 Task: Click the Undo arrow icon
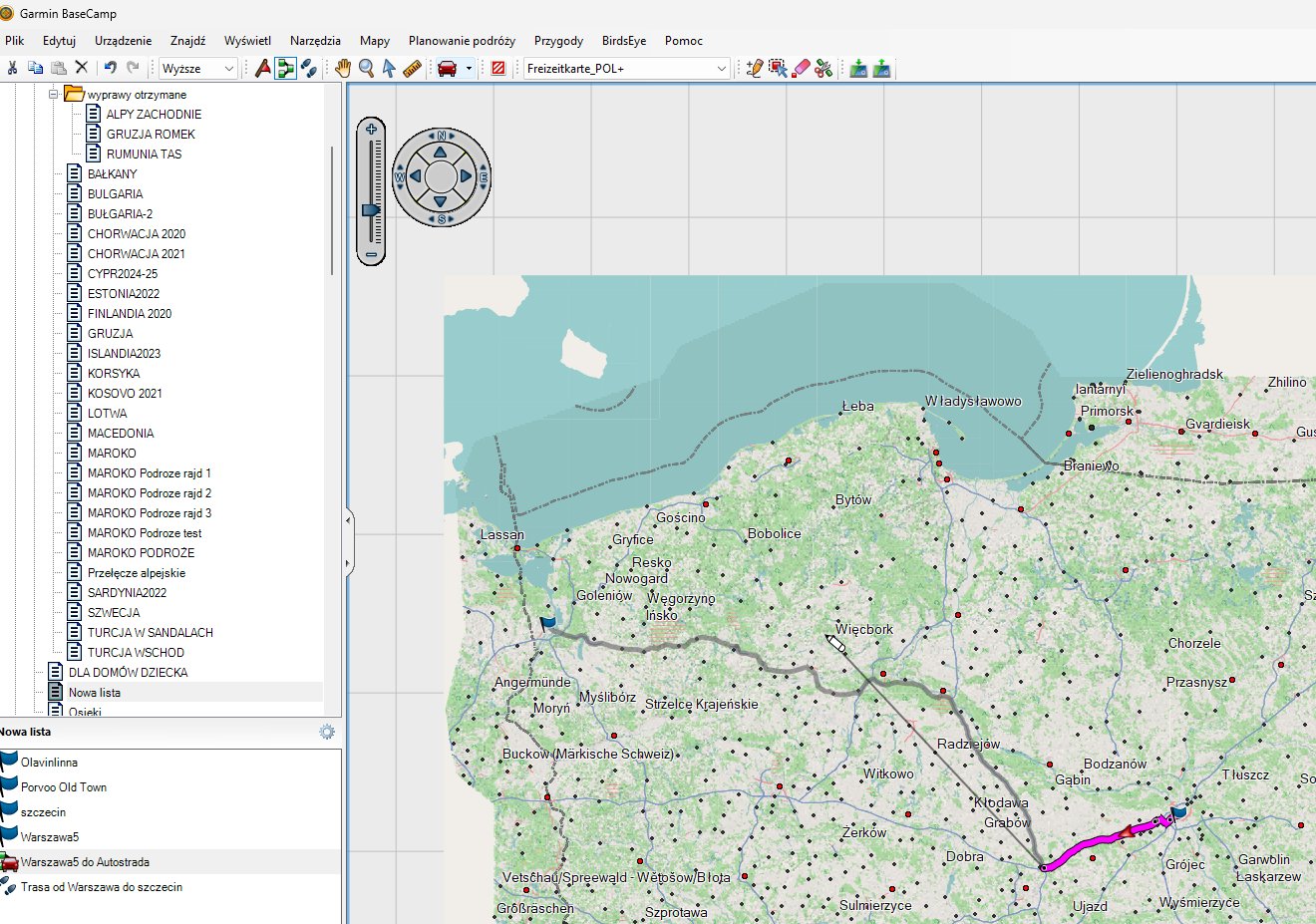110,68
